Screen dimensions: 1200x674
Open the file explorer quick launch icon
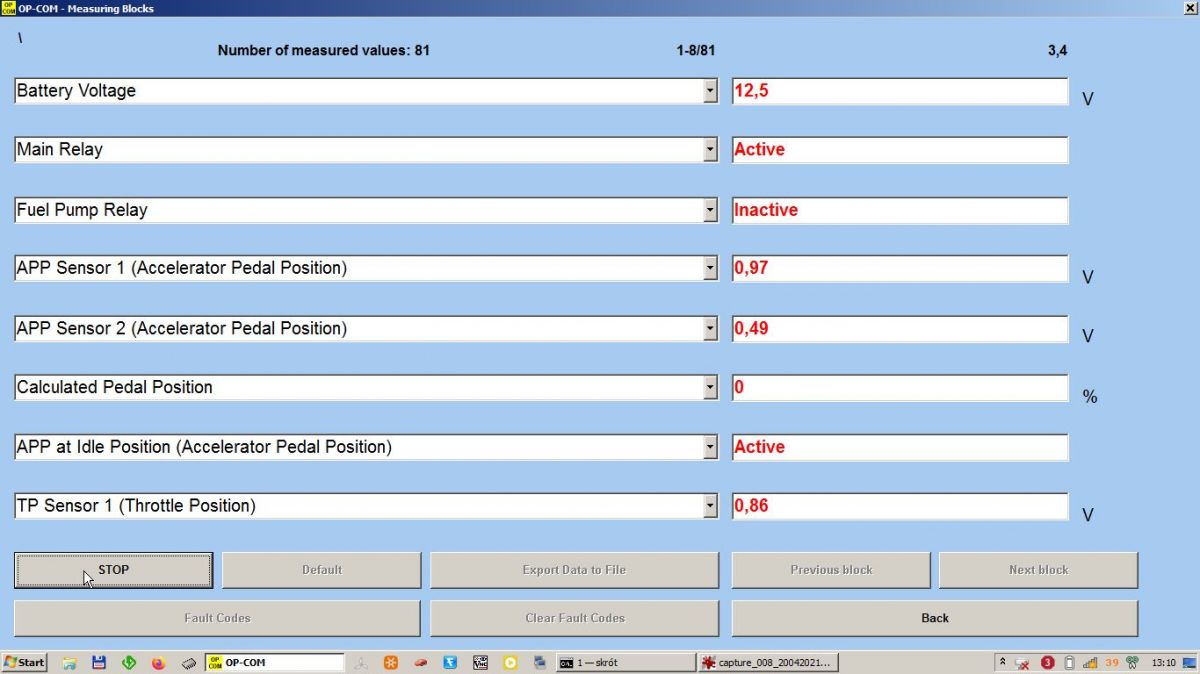70,662
